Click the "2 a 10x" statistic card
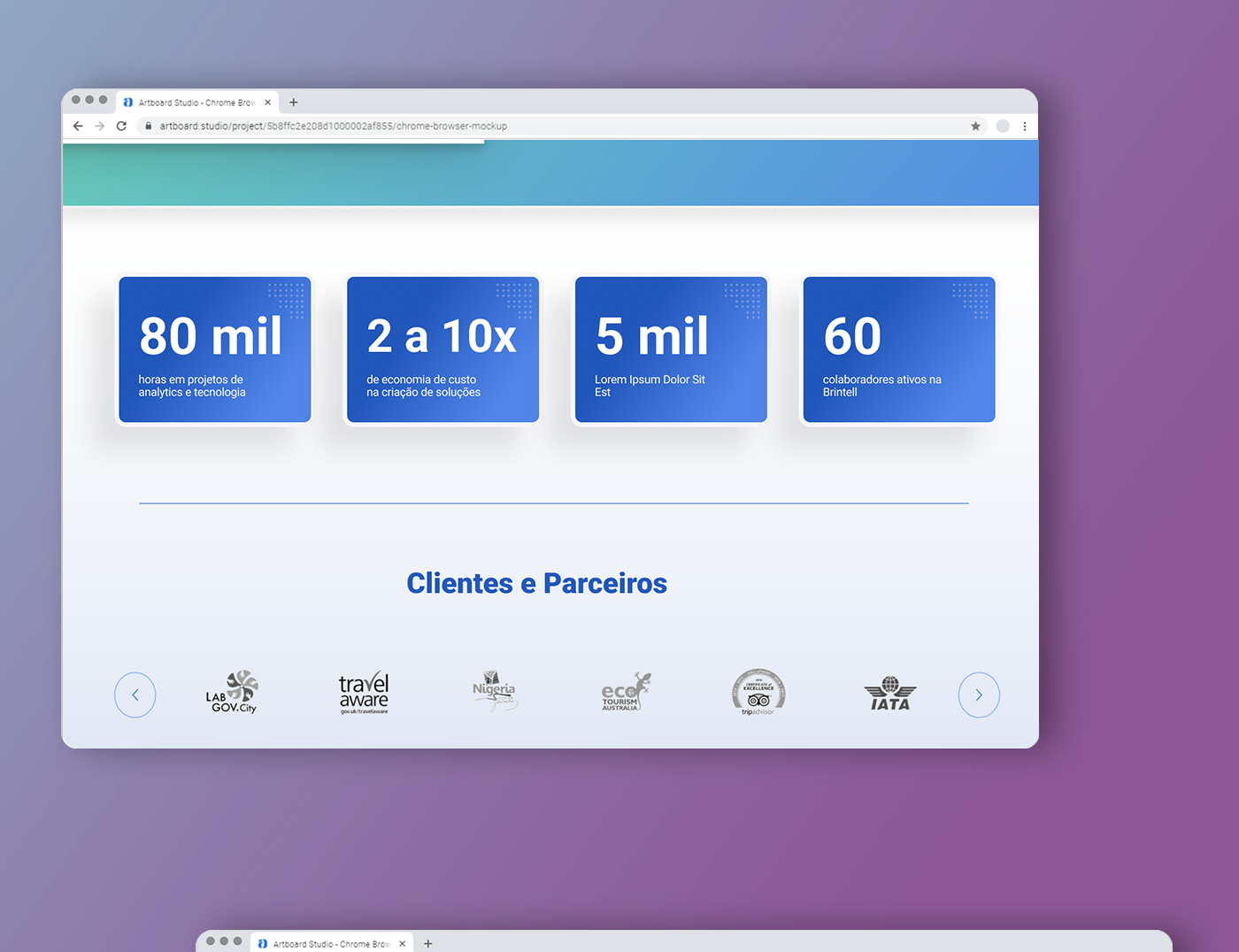1239x952 pixels. 442,349
